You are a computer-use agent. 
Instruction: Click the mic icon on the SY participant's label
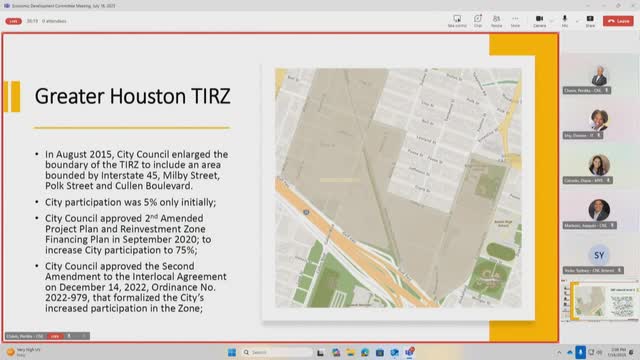pyautogui.click(x=619, y=270)
